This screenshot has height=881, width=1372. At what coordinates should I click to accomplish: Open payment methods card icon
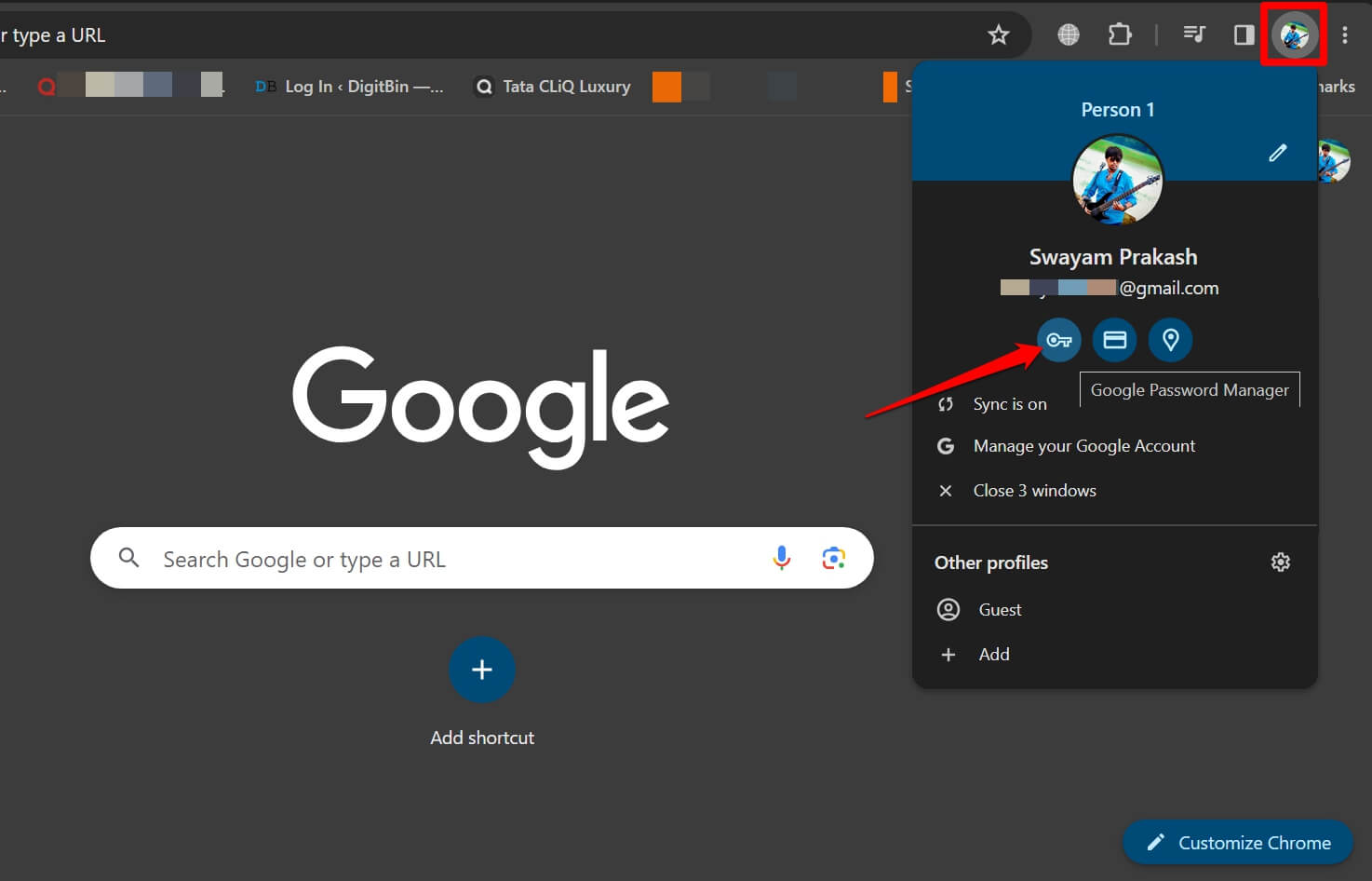pyautogui.click(x=1114, y=340)
